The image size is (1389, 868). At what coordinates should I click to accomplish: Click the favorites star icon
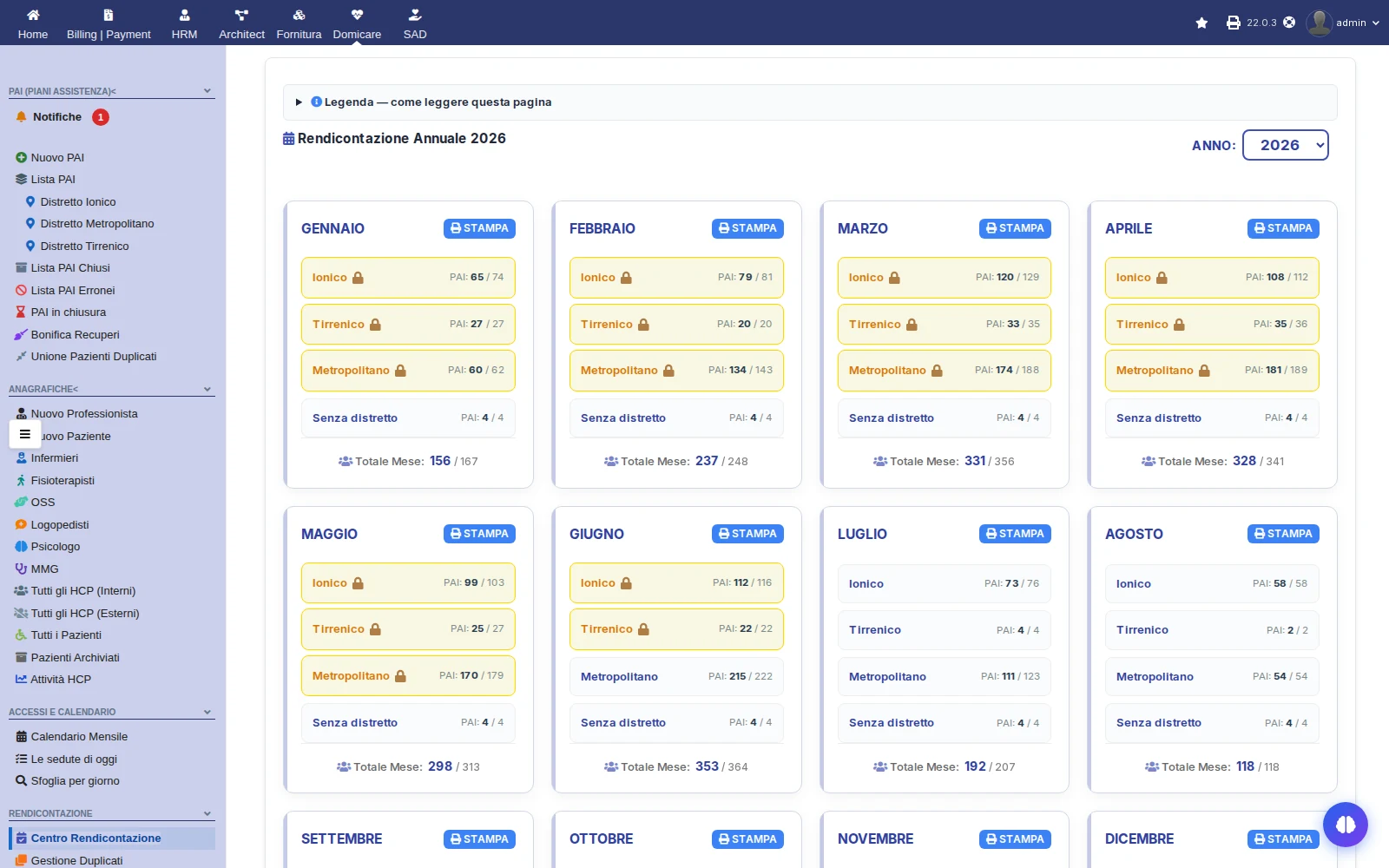click(x=1201, y=23)
